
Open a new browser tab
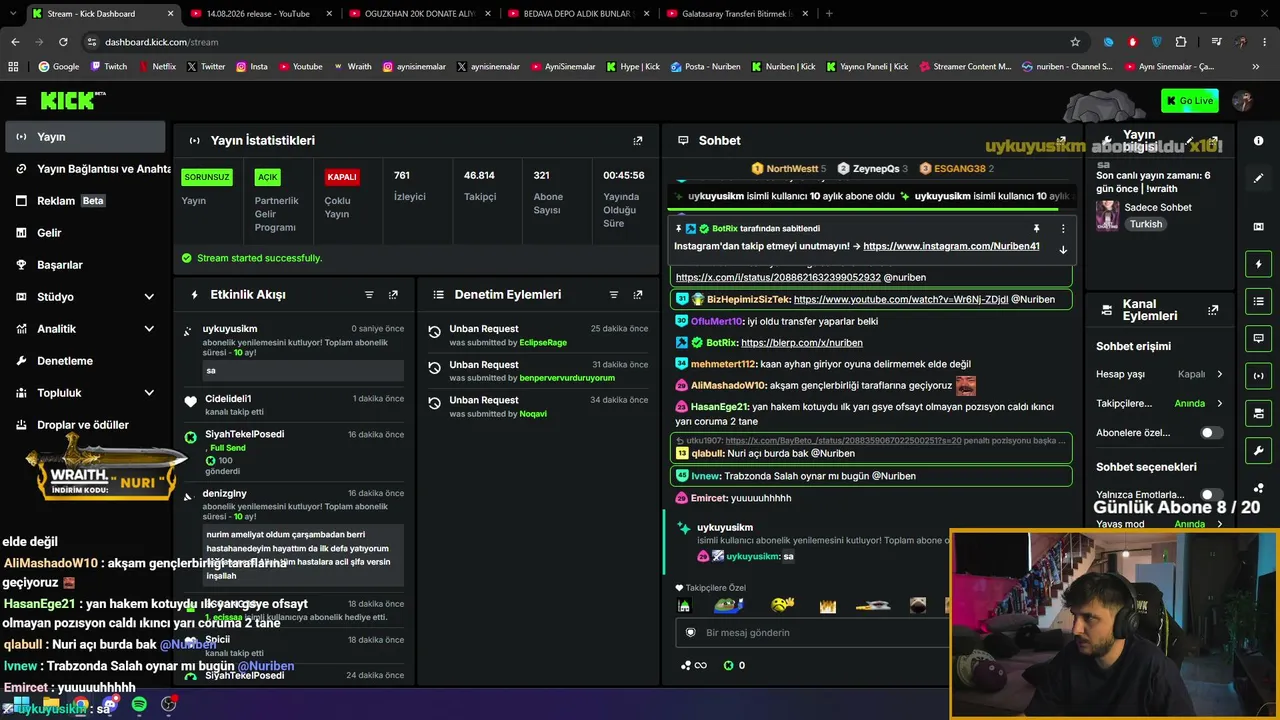pos(829,14)
